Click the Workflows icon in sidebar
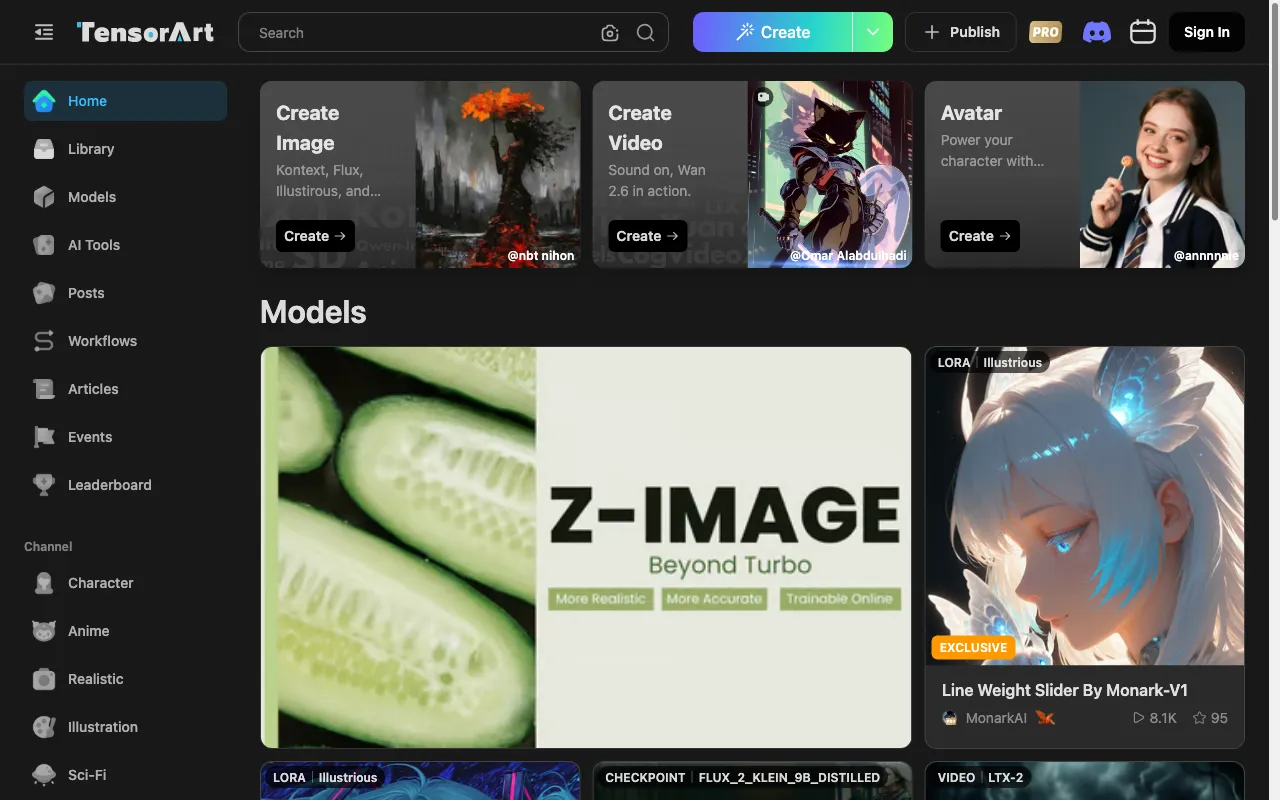1280x800 pixels. coord(44,341)
